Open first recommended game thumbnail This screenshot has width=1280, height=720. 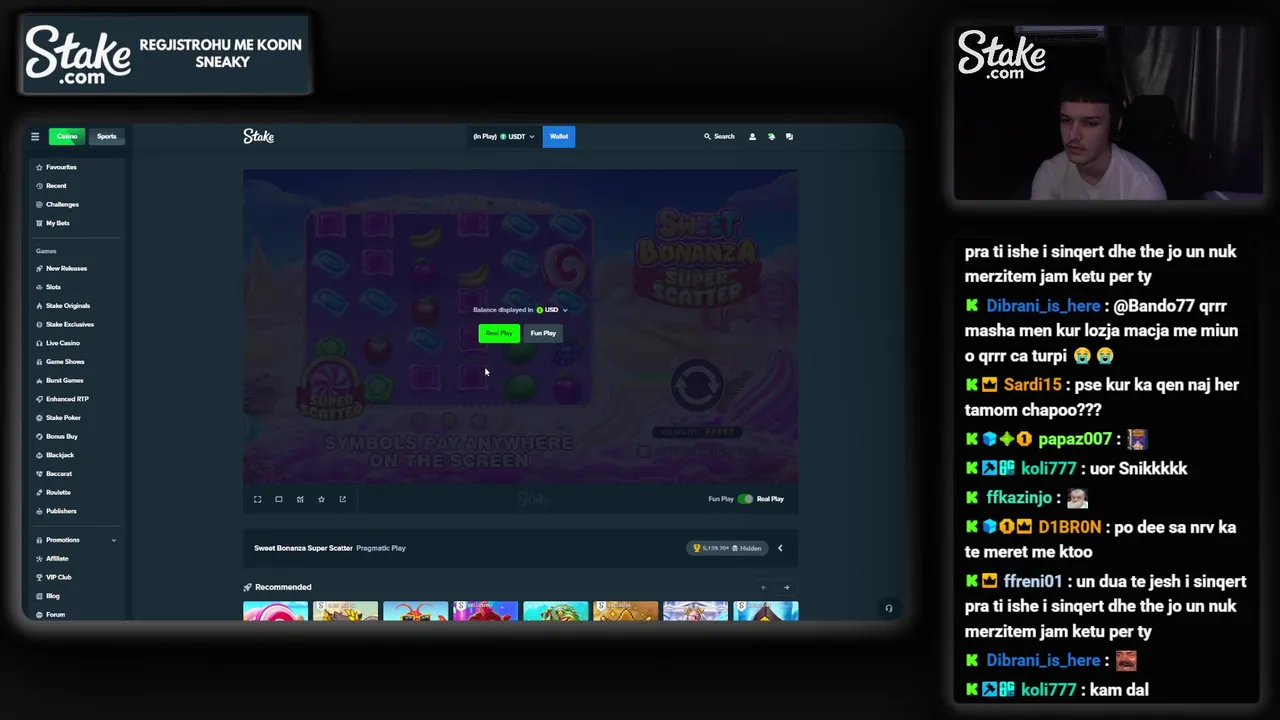coord(275,610)
